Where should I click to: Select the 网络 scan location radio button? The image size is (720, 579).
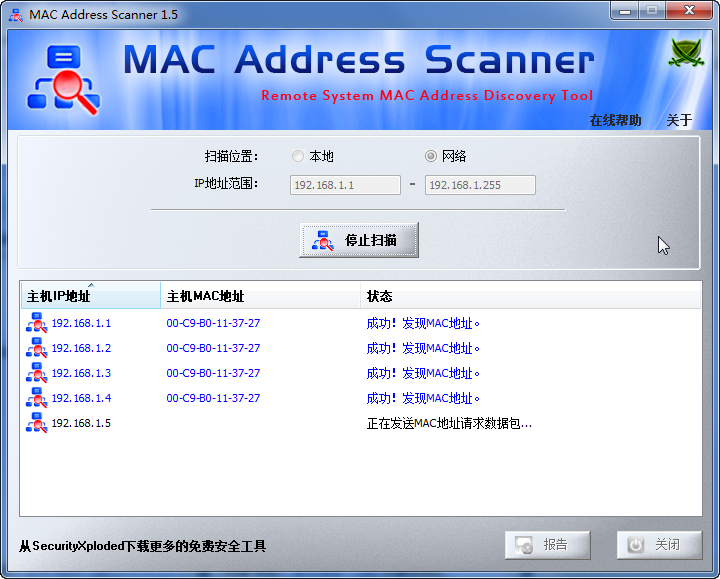430,156
